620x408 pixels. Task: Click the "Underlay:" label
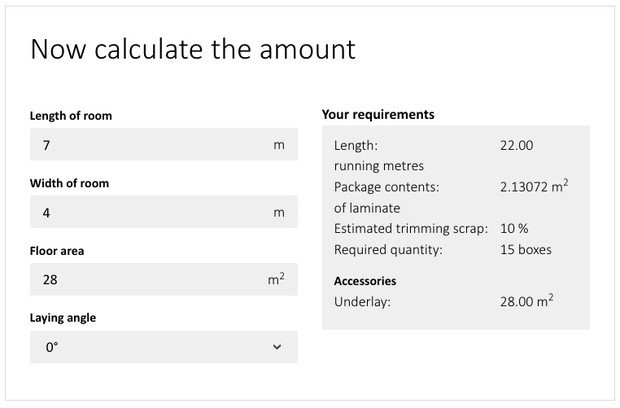(362, 301)
